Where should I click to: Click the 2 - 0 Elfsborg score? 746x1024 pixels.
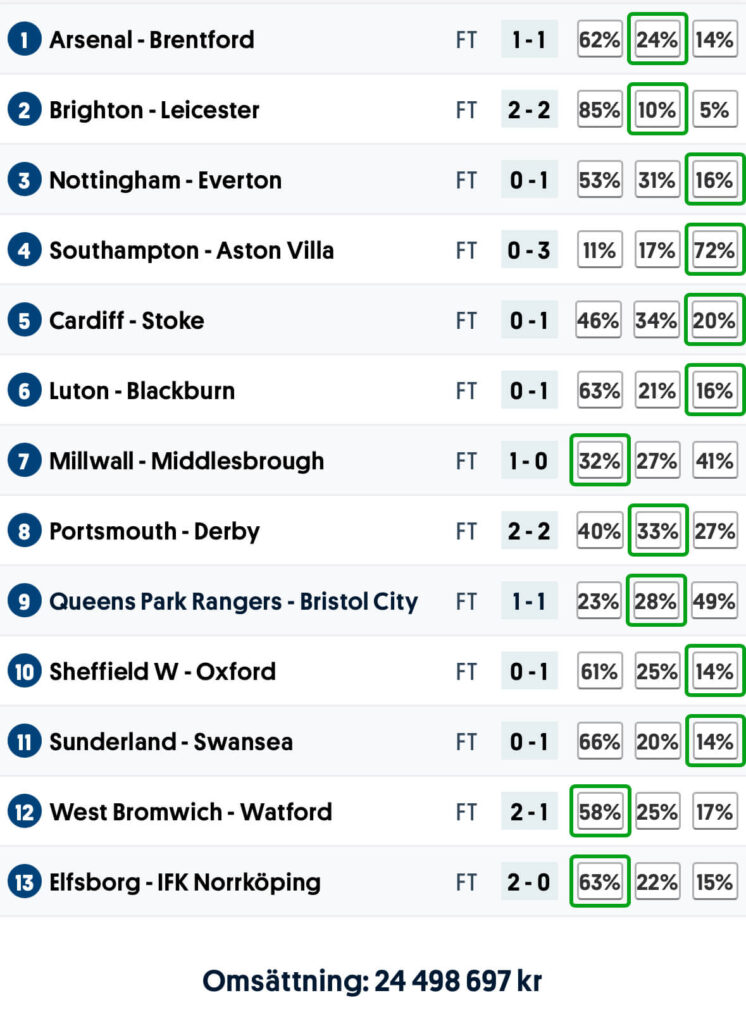[x=529, y=882]
